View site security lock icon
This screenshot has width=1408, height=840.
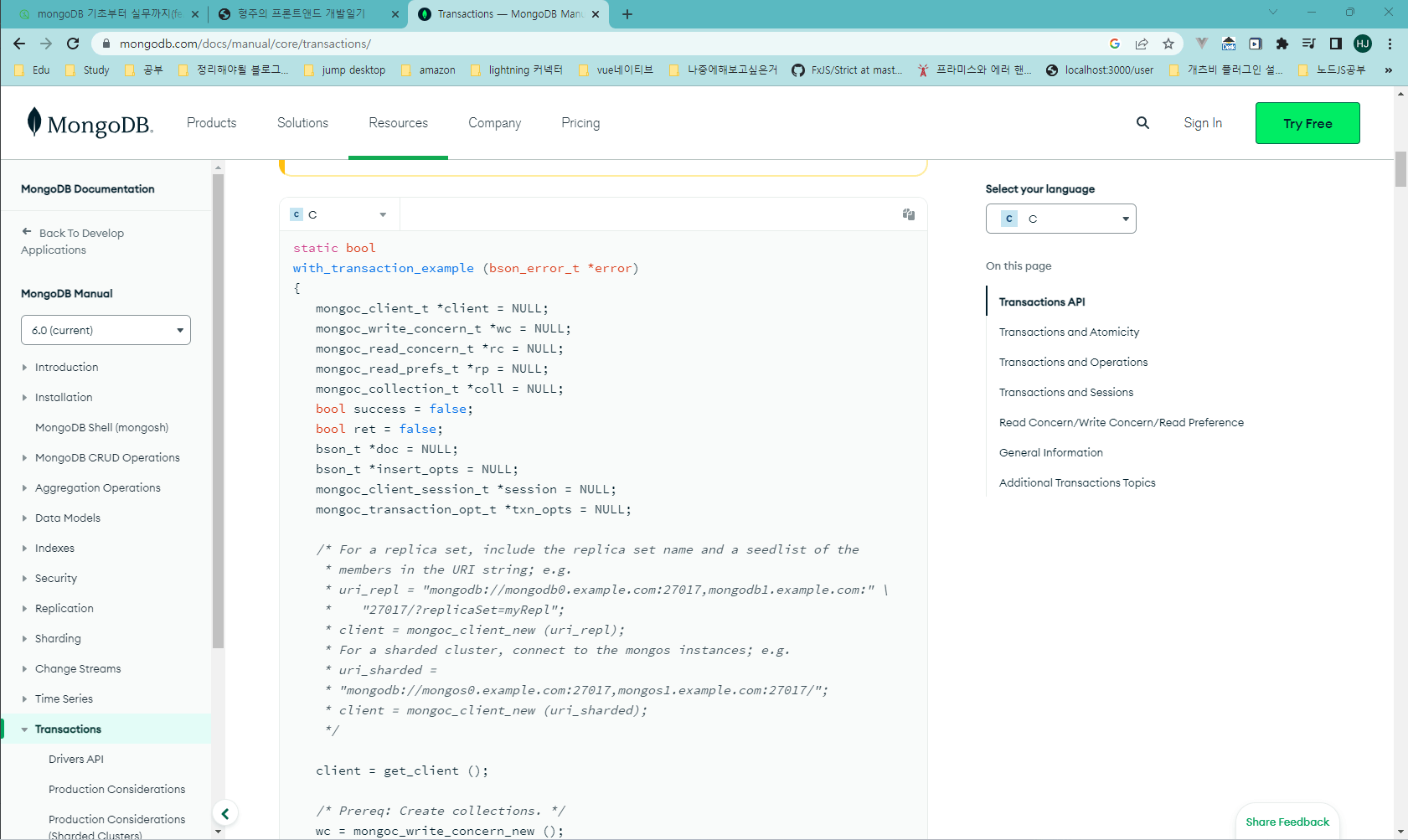click(x=106, y=44)
